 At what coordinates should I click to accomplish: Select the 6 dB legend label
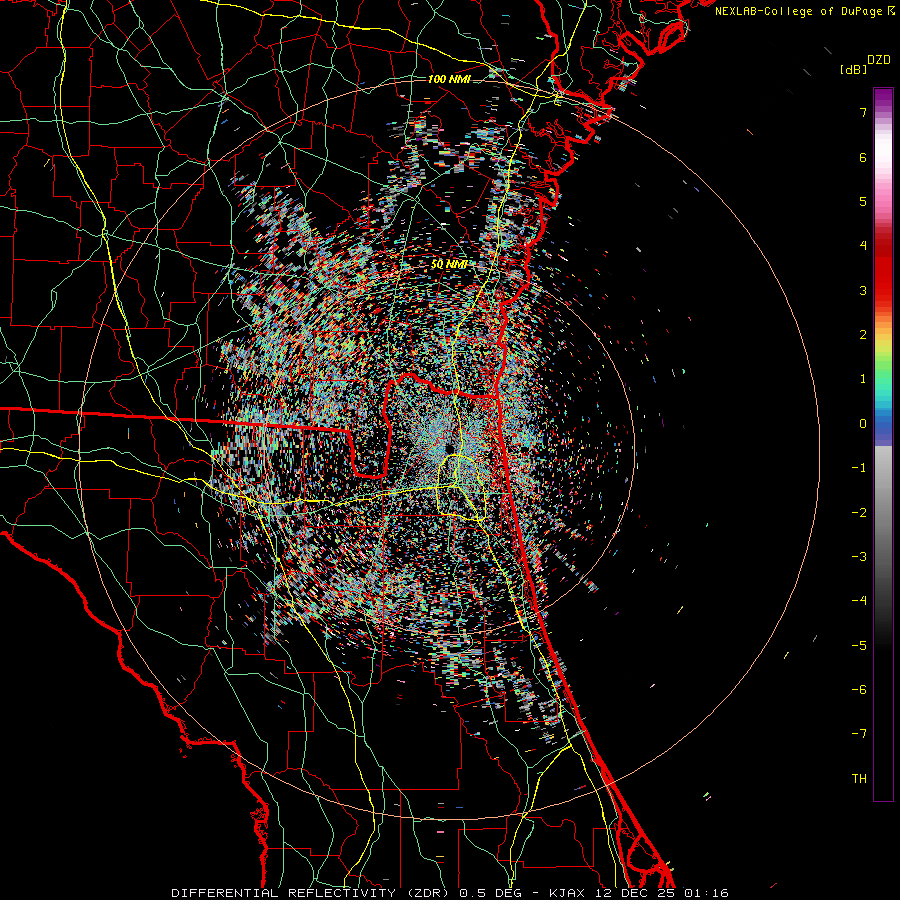click(863, 157)
